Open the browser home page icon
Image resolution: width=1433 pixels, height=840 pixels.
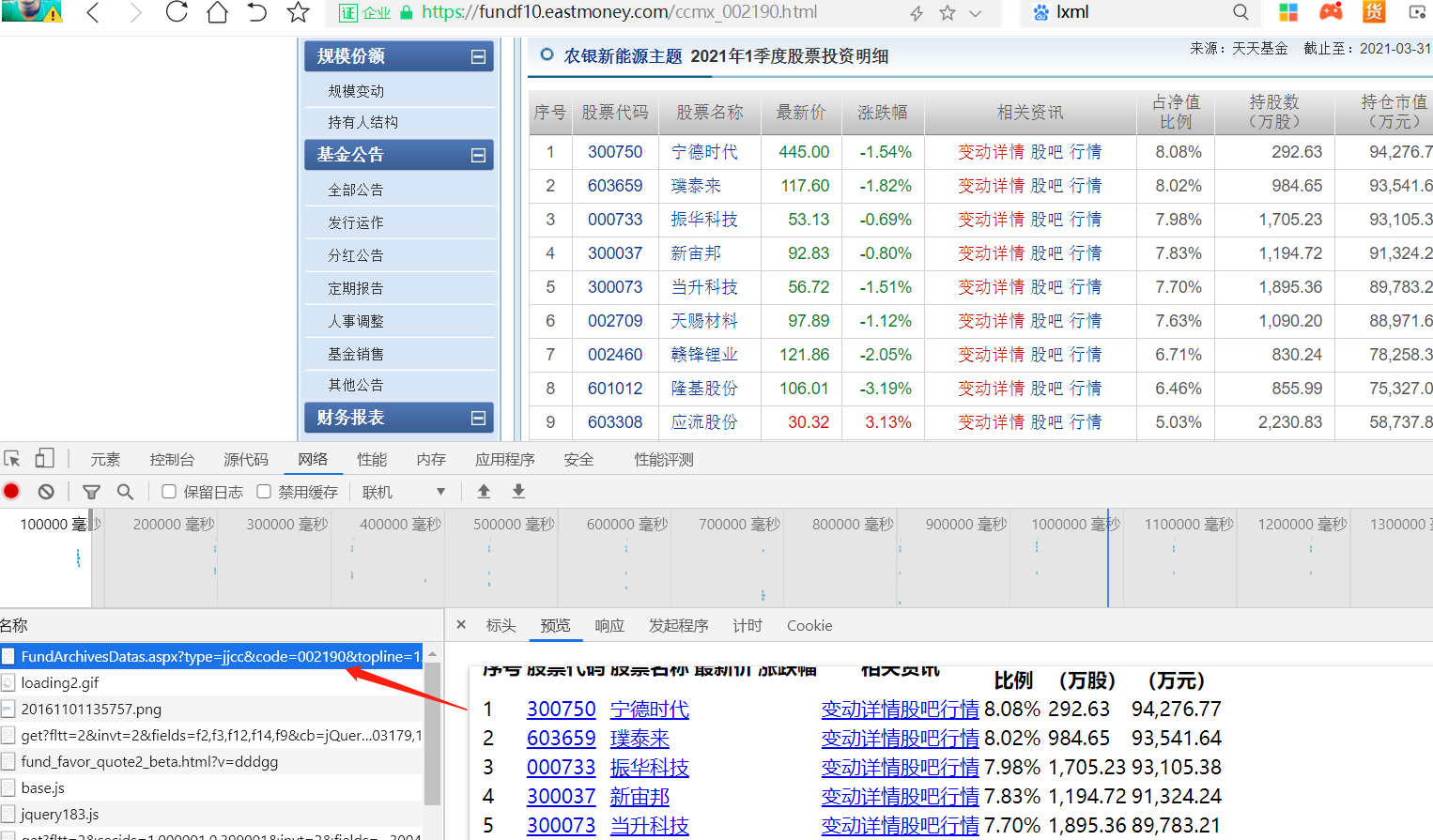pos(217,12)
